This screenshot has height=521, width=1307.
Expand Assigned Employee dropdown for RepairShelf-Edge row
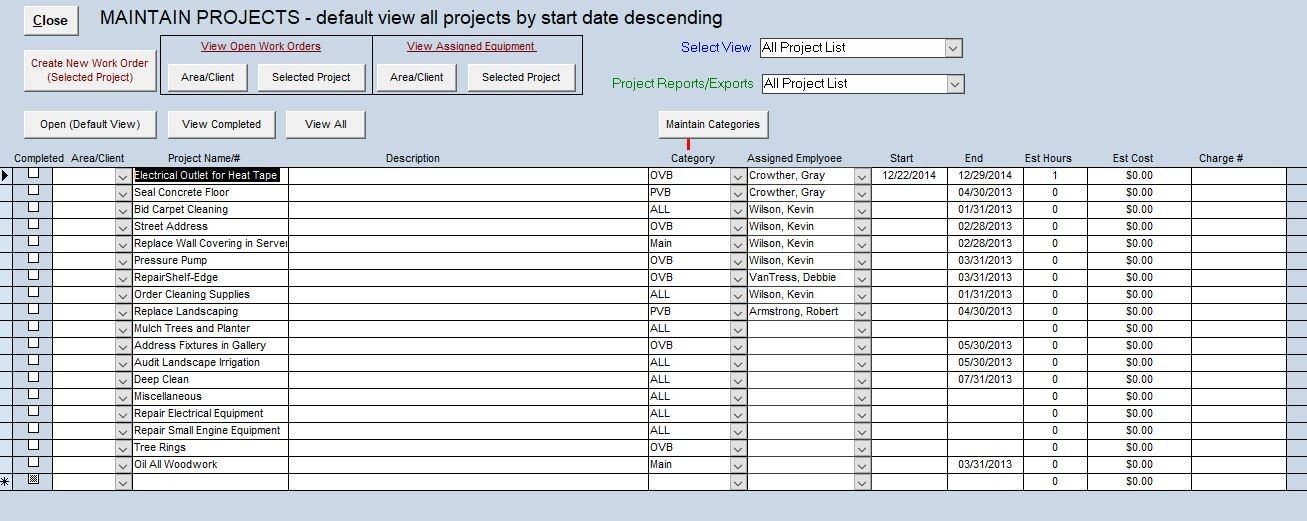point(862,278)
